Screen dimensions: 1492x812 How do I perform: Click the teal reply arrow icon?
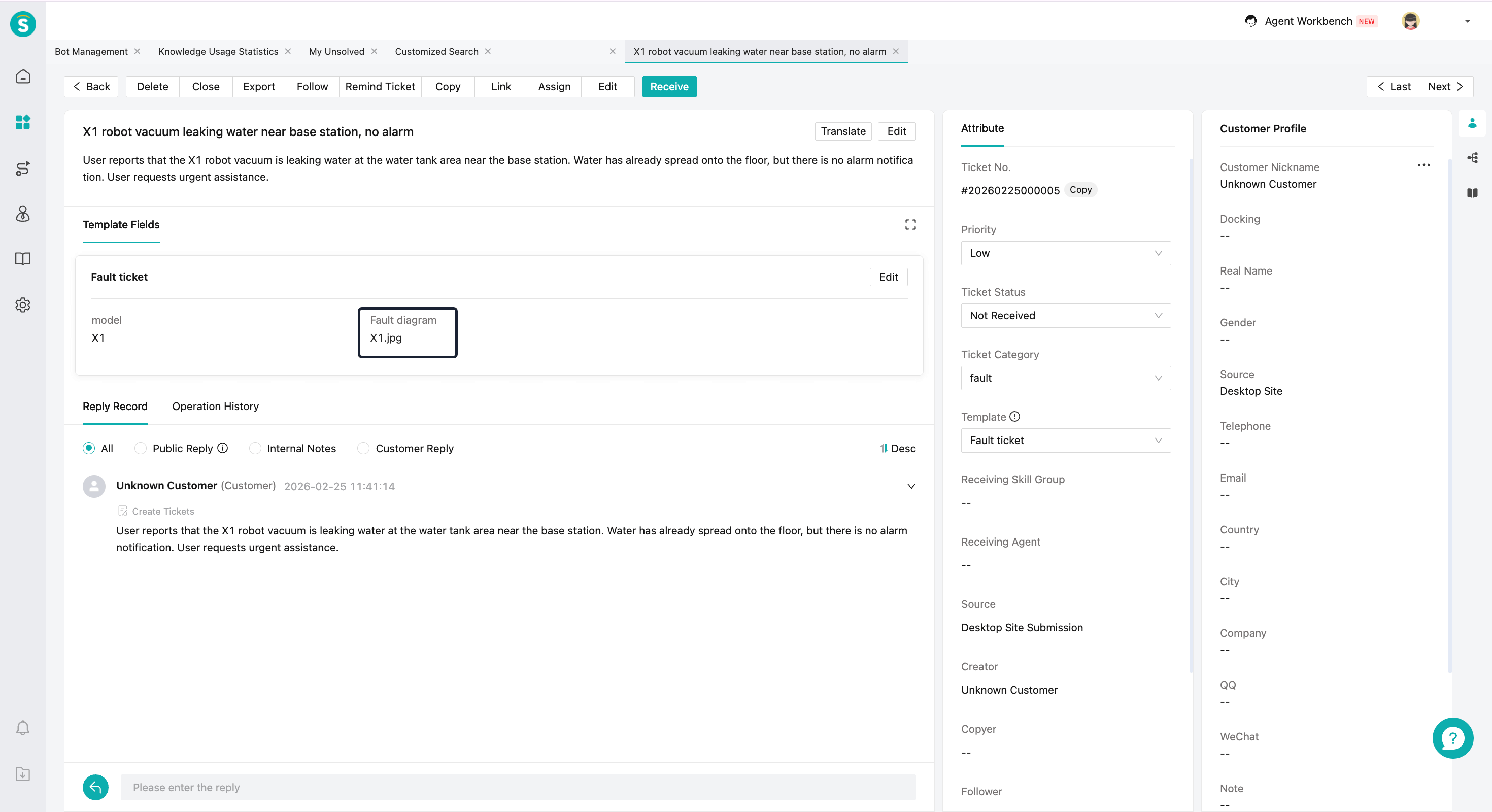(95, 787)
